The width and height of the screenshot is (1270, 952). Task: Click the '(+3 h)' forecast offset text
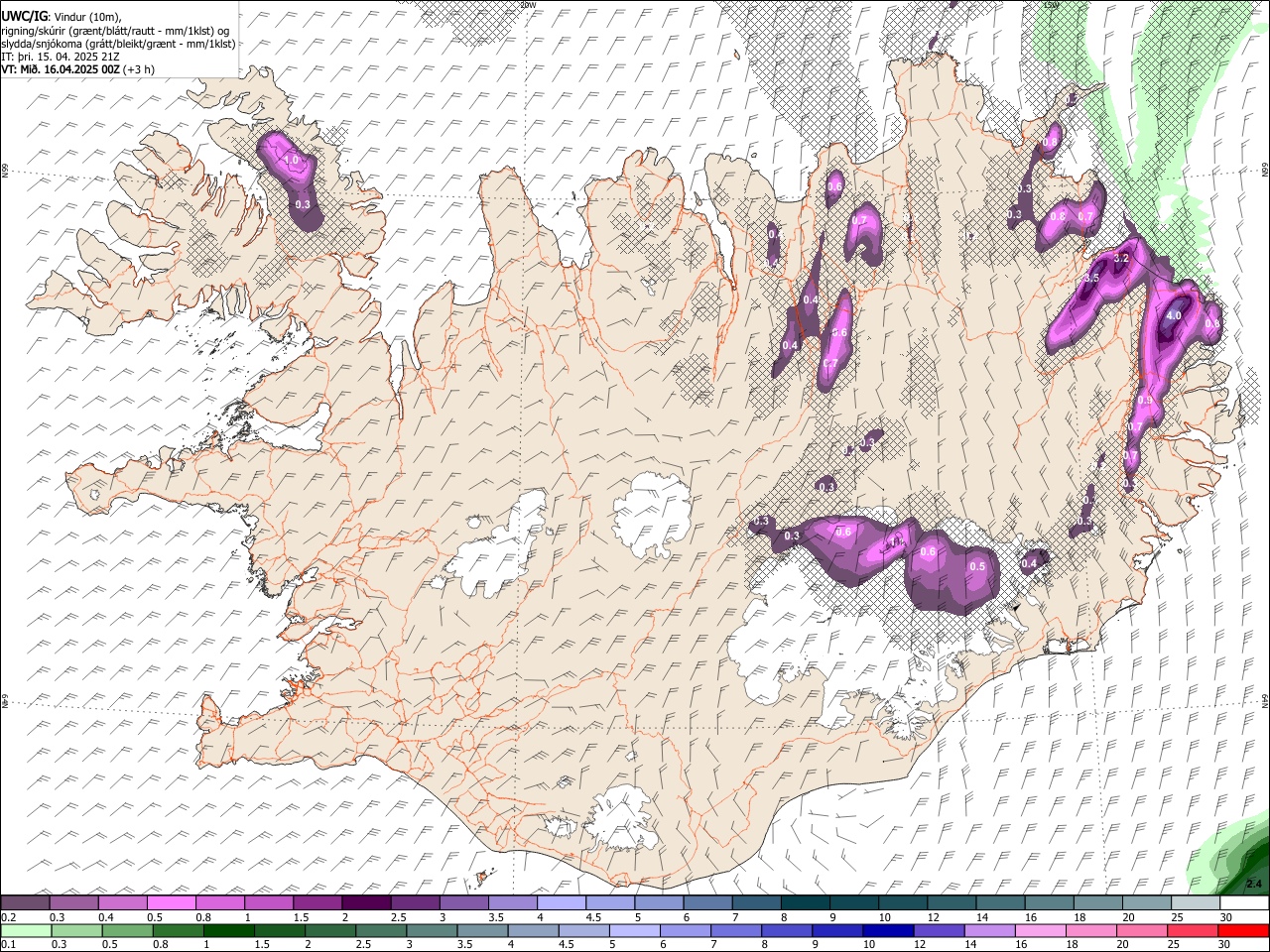point(139,69)
